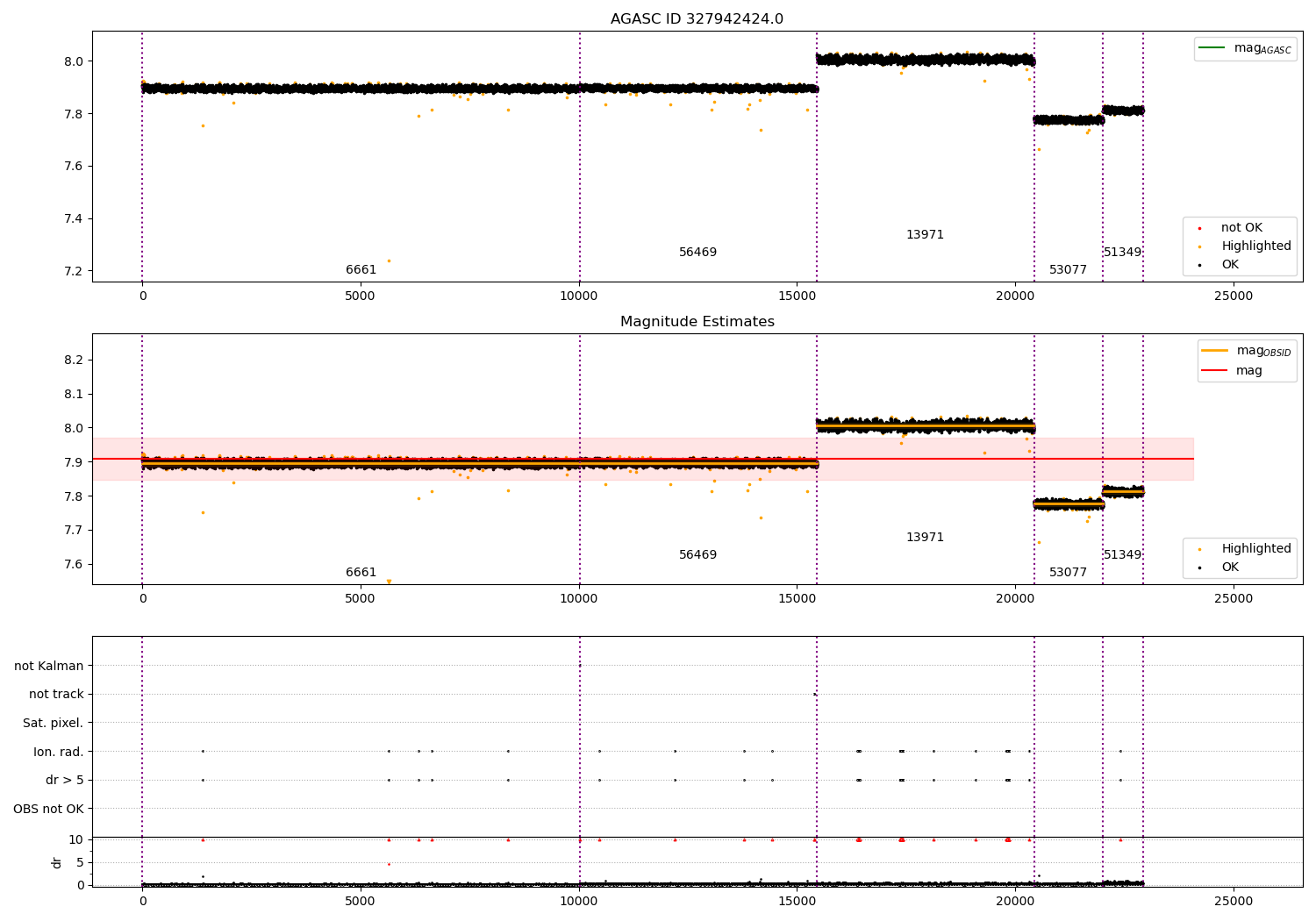The image size is (1316, 921).
Task: Select the mag OBSID legend entry
Action: point(1247,351)
